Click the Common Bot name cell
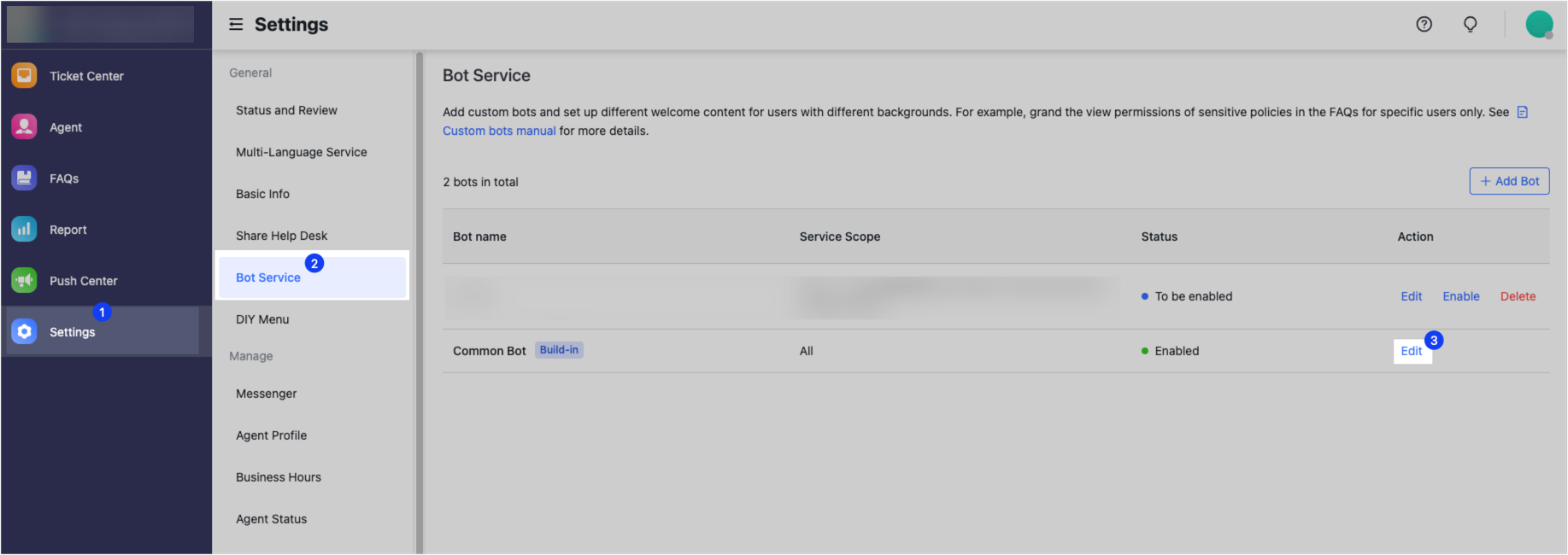This screenshot has height=555, width=1568. coord(489,351)
